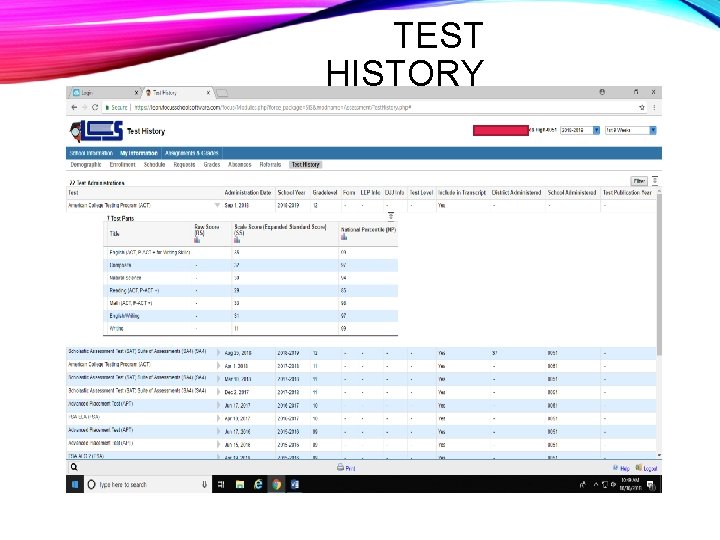
Task: Collapse the ACT Sep test row
Action: pos(217,205)
